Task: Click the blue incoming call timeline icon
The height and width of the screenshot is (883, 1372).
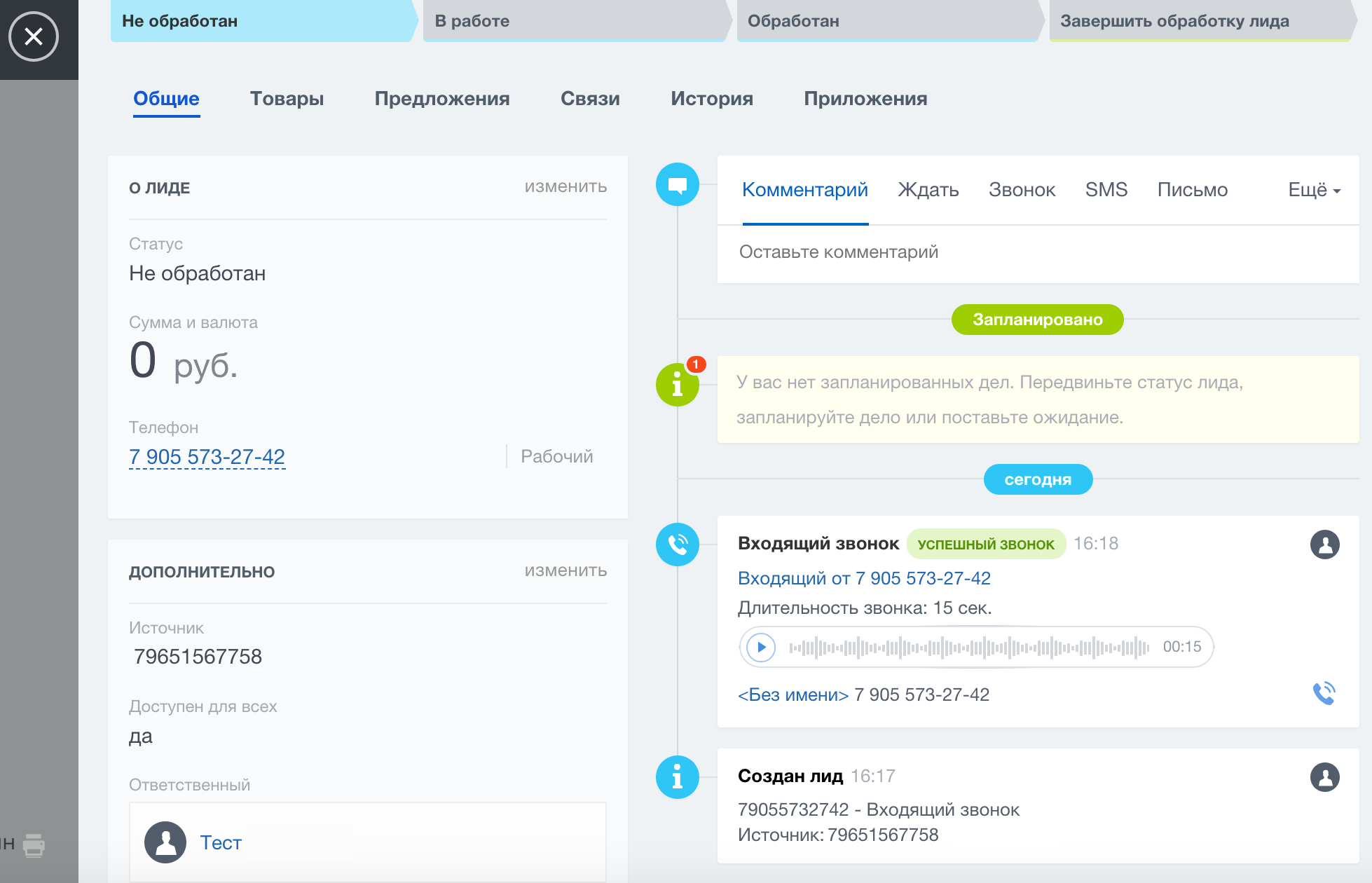Action: pos(677,545)
